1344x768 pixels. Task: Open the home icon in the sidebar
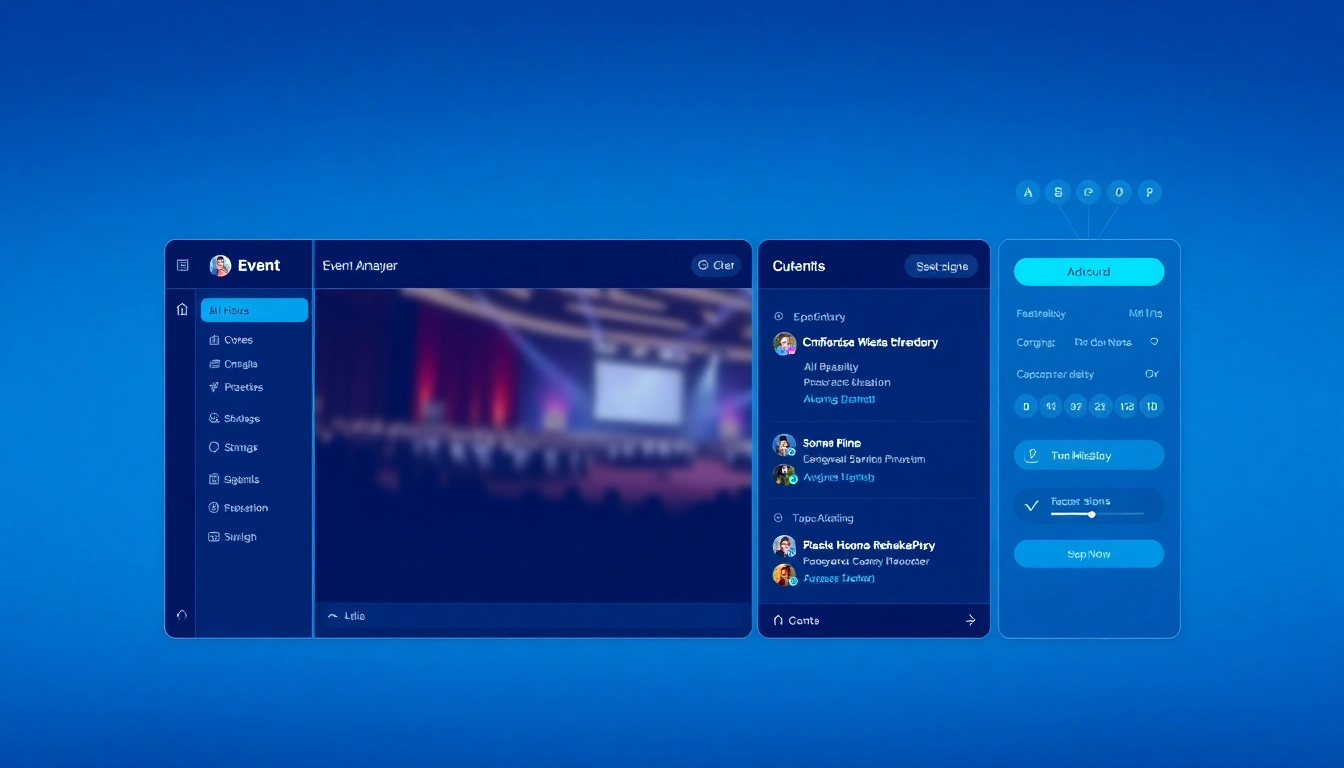click(x=182, y=310)
